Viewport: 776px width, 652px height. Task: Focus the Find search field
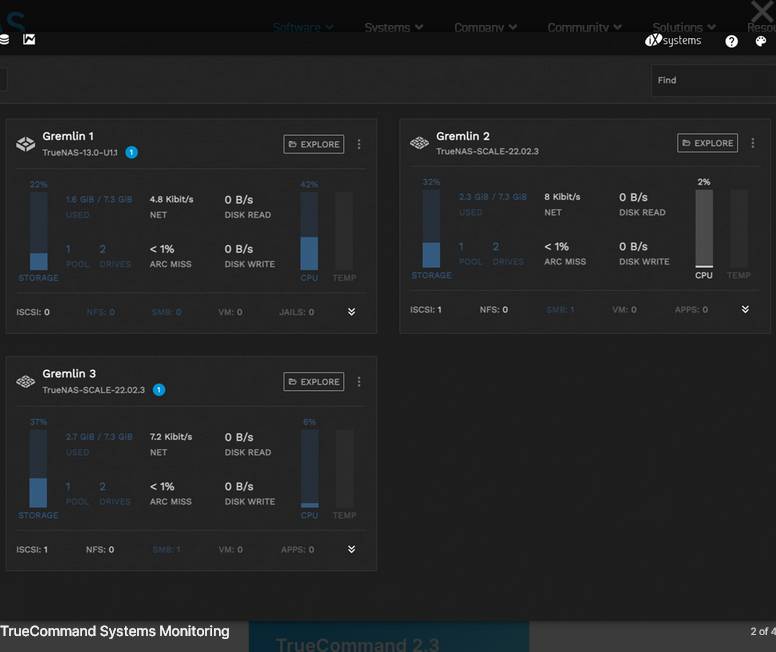714,80
